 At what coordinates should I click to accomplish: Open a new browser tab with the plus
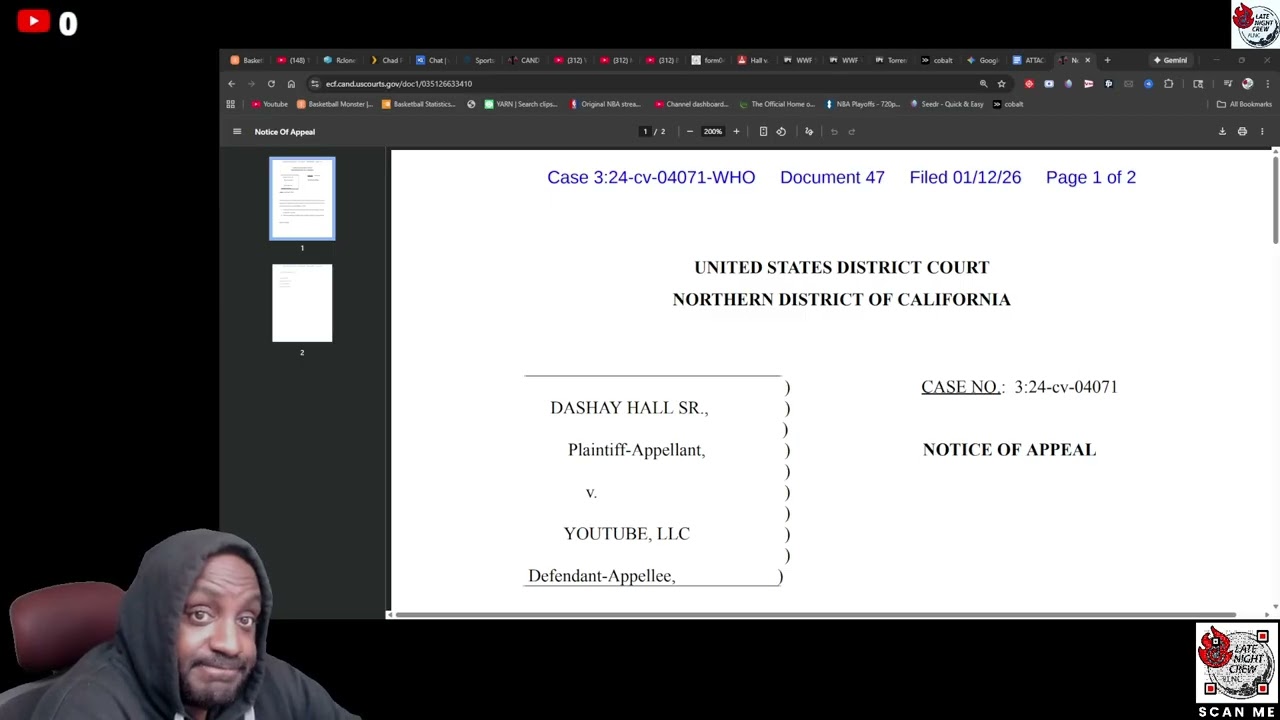point(1107,60)
